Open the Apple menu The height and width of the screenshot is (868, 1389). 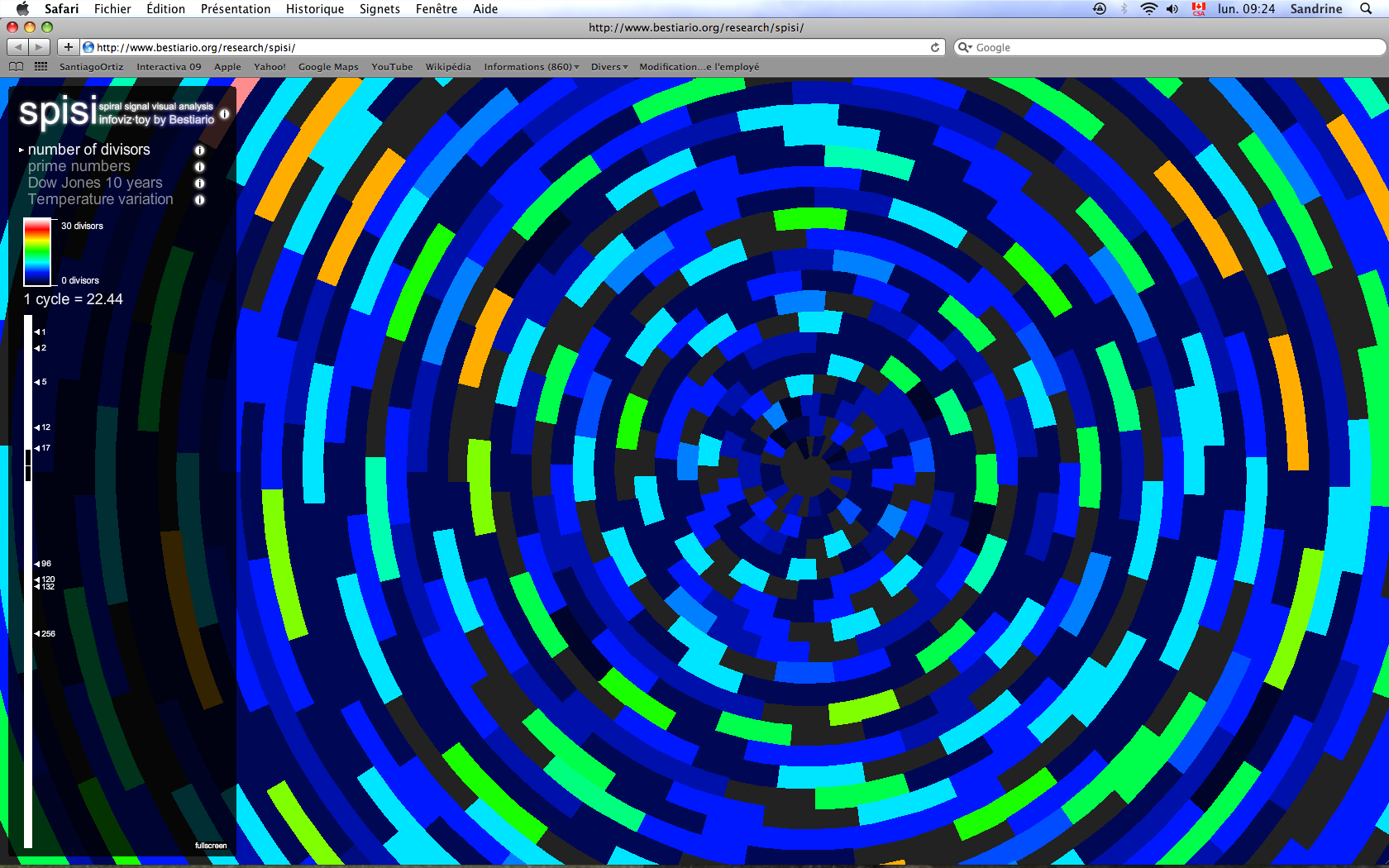pyautogui.click(x=22, y=9)
